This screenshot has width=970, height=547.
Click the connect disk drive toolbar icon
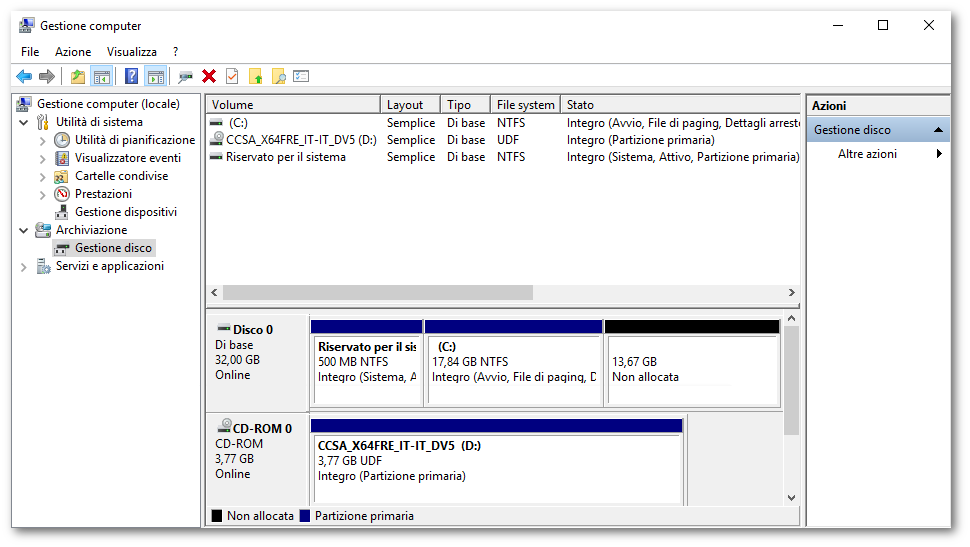(x=185, y=76)
